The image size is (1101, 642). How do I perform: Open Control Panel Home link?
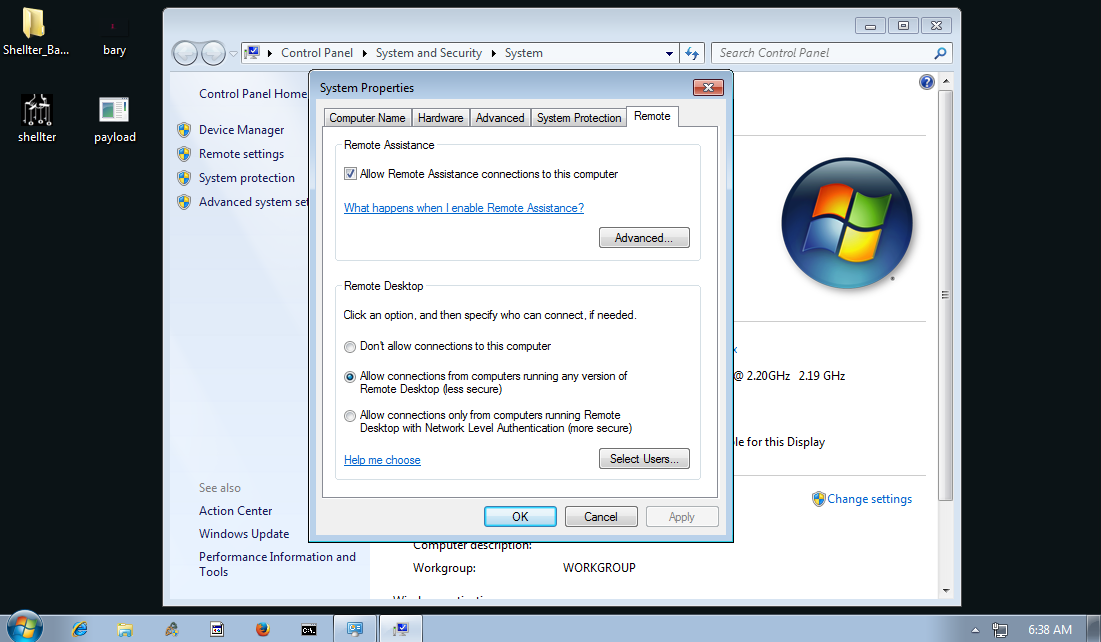tap(253, 93)
